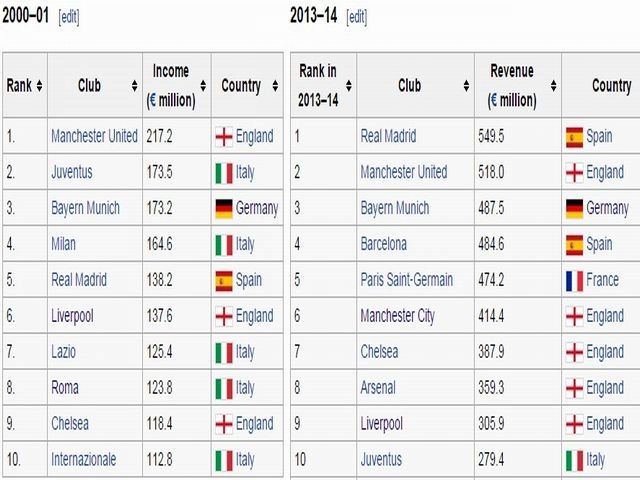
Task: Click Spain flag next to Barcelona
Action: pyautogui.click(x=574, y=245)
